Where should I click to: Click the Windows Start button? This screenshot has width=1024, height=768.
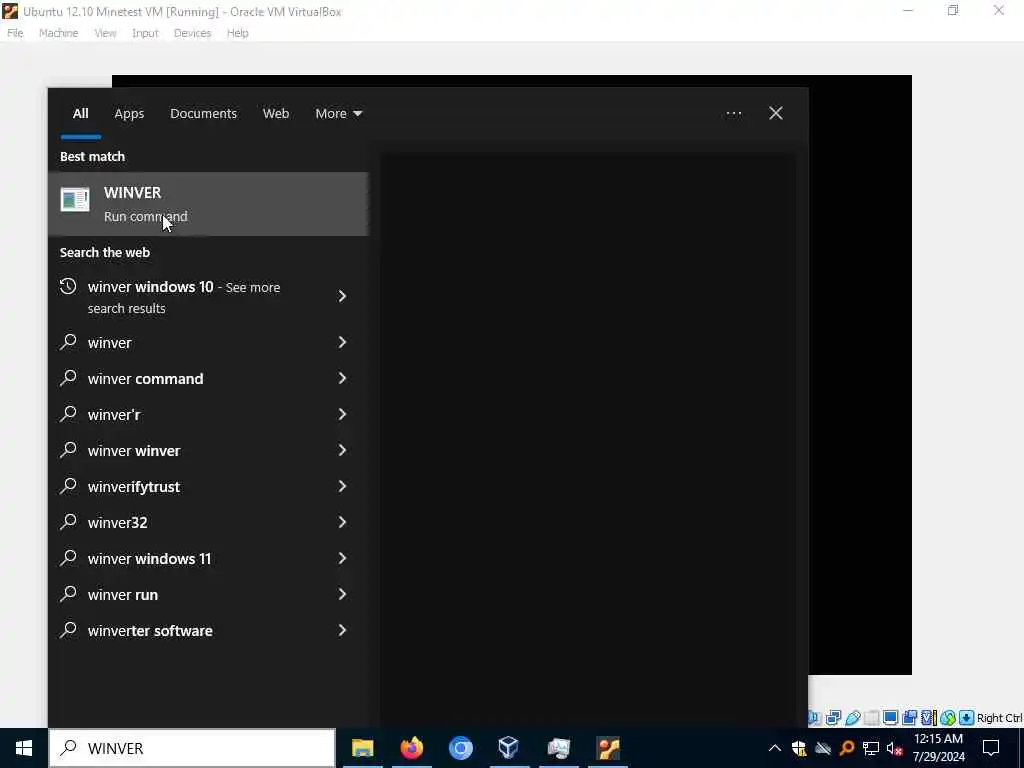pos(24,748)
